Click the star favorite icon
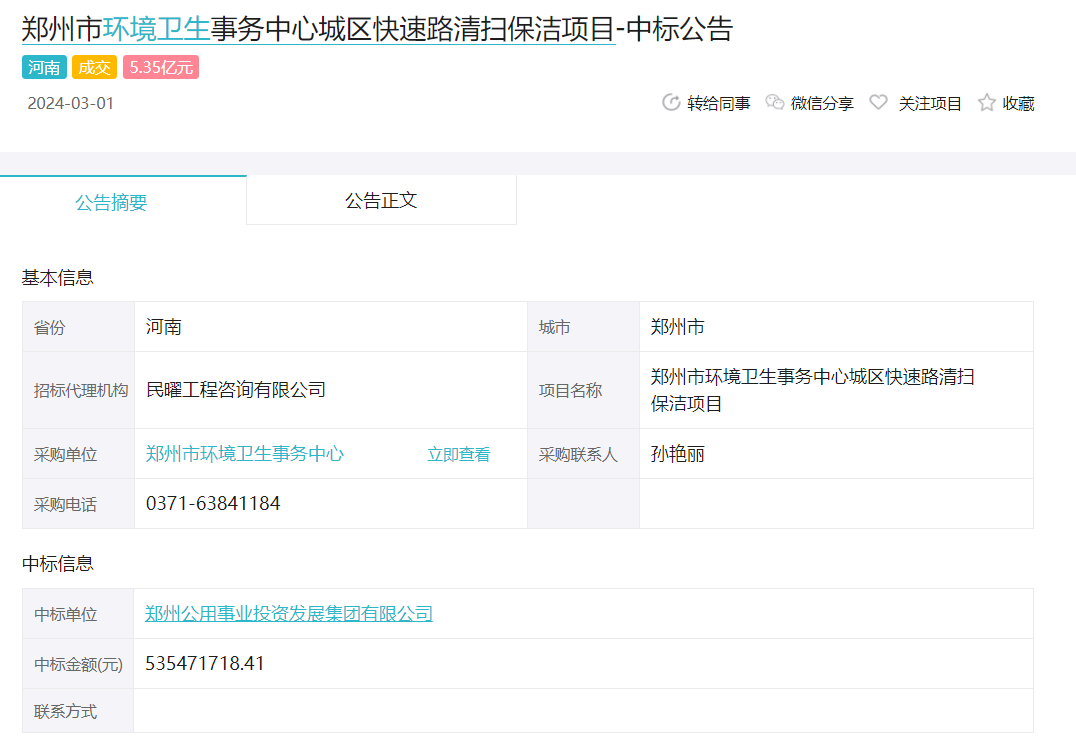 (x=987, y=103)
